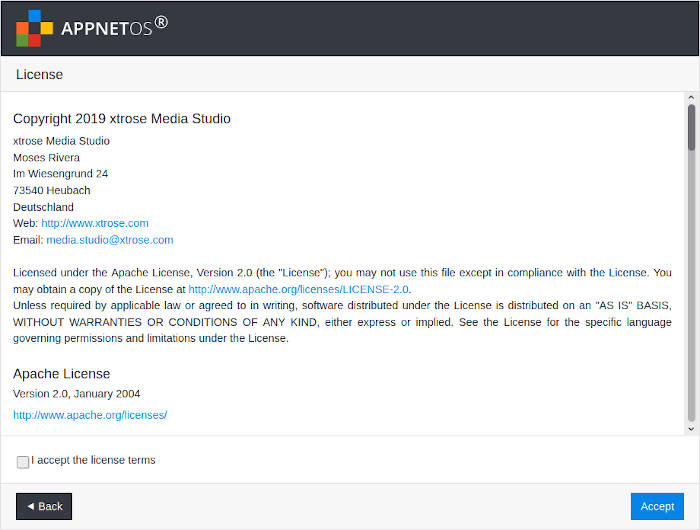
Task: Open the media.studio@xtrose.com email link
Action: coord(110,240)
